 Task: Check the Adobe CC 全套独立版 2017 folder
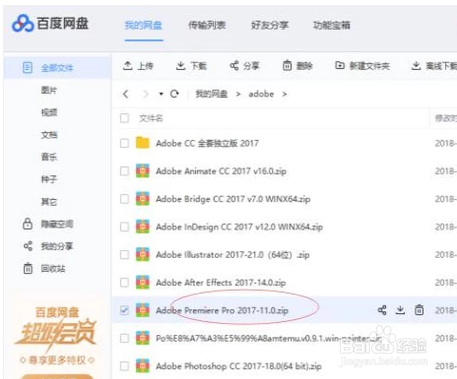pos(124,143)
